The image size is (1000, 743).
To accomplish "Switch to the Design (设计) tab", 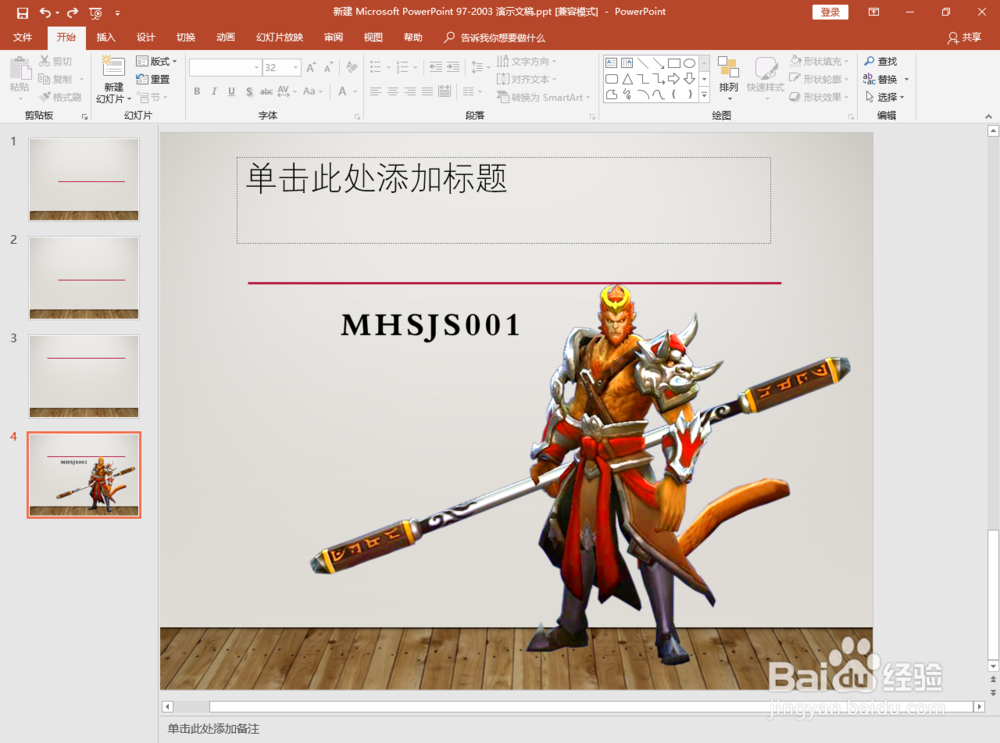I will point(145,37).
